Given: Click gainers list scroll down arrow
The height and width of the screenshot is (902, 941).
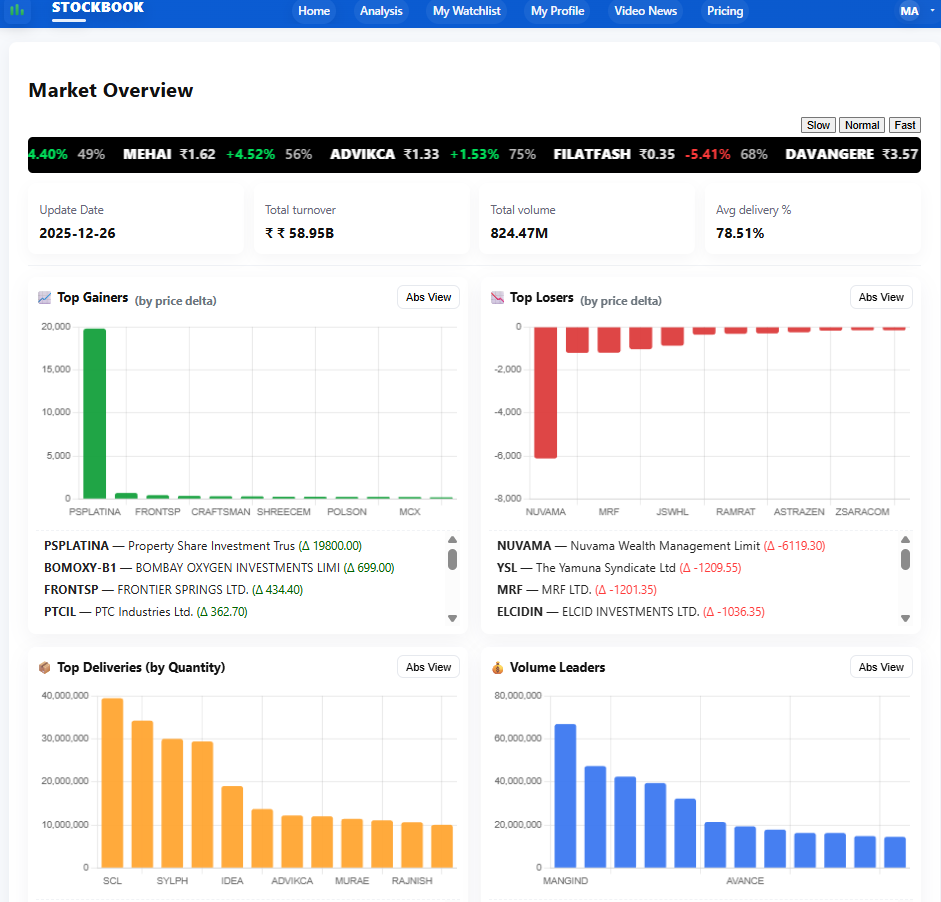Looking at the screenshot, I should (452, 618).
